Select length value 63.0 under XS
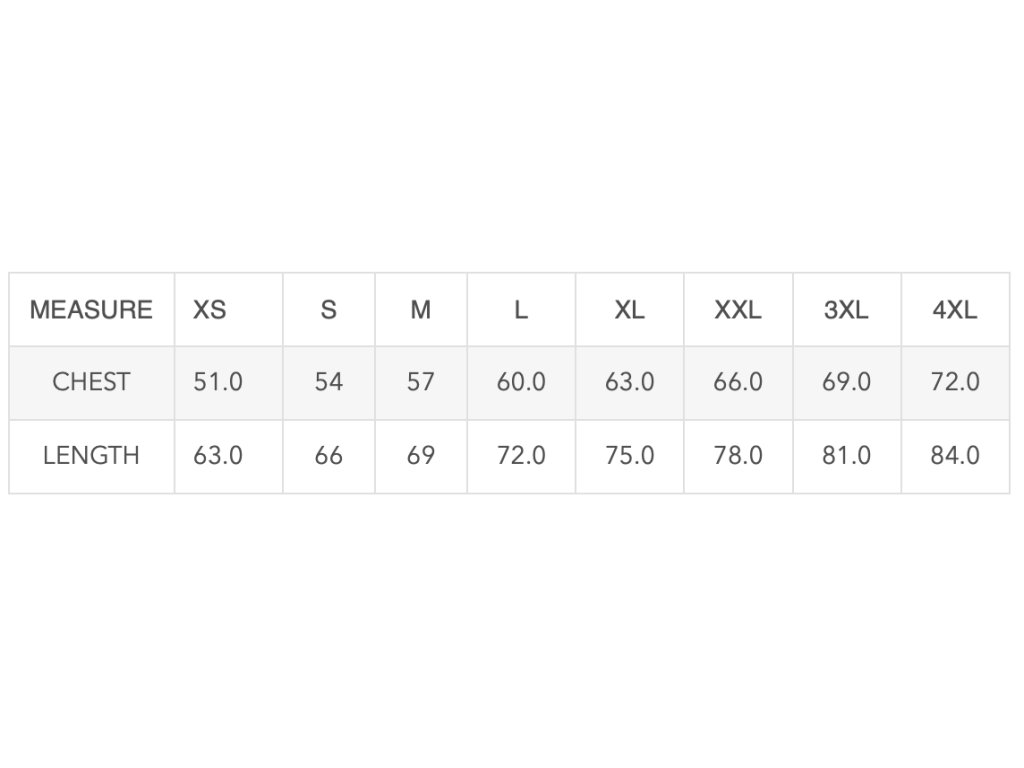The width and height of the screenshot is (1024, 768). tap(218, 456)
